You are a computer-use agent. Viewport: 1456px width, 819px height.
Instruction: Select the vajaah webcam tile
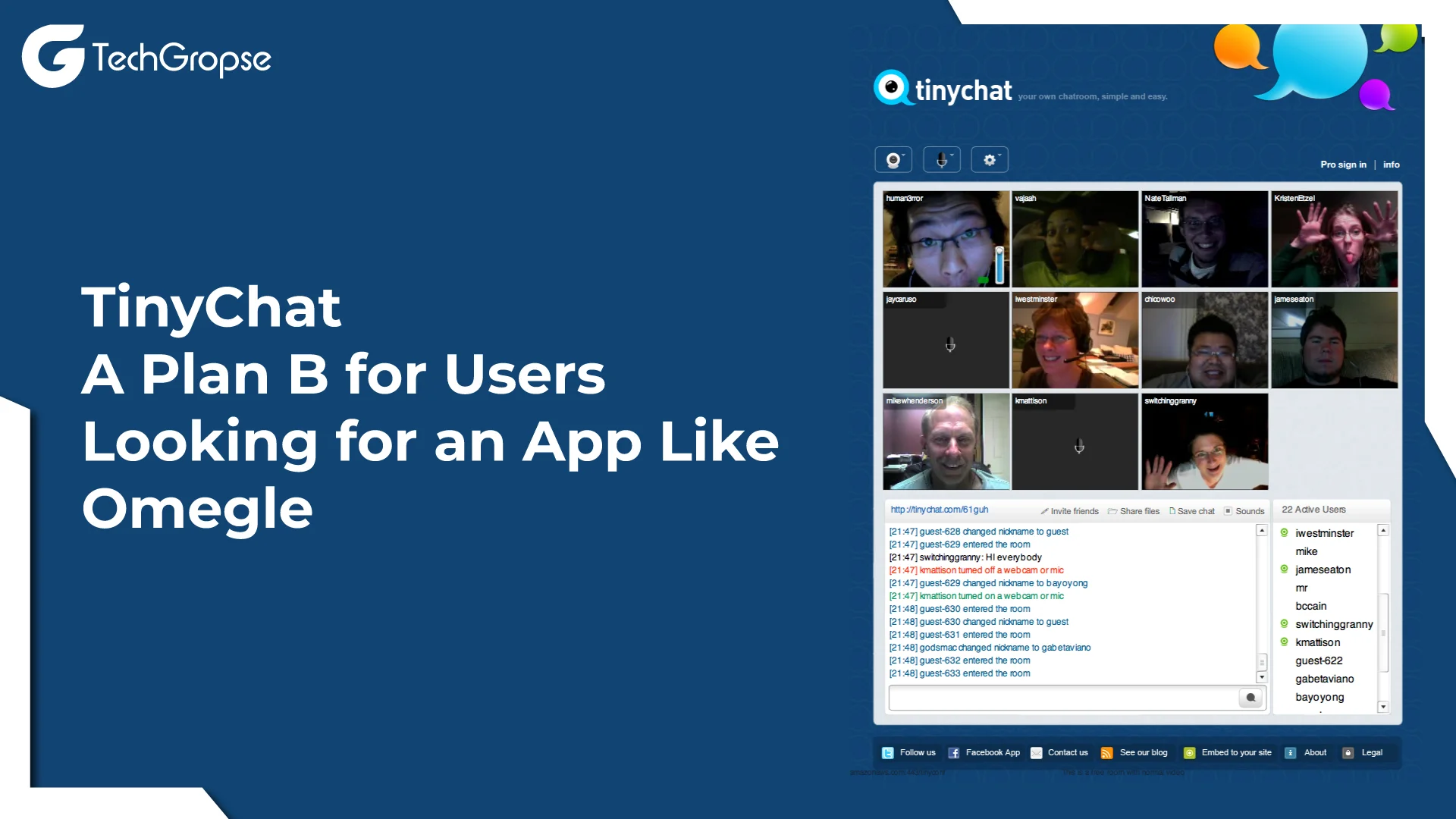[x=1075, y=239]
